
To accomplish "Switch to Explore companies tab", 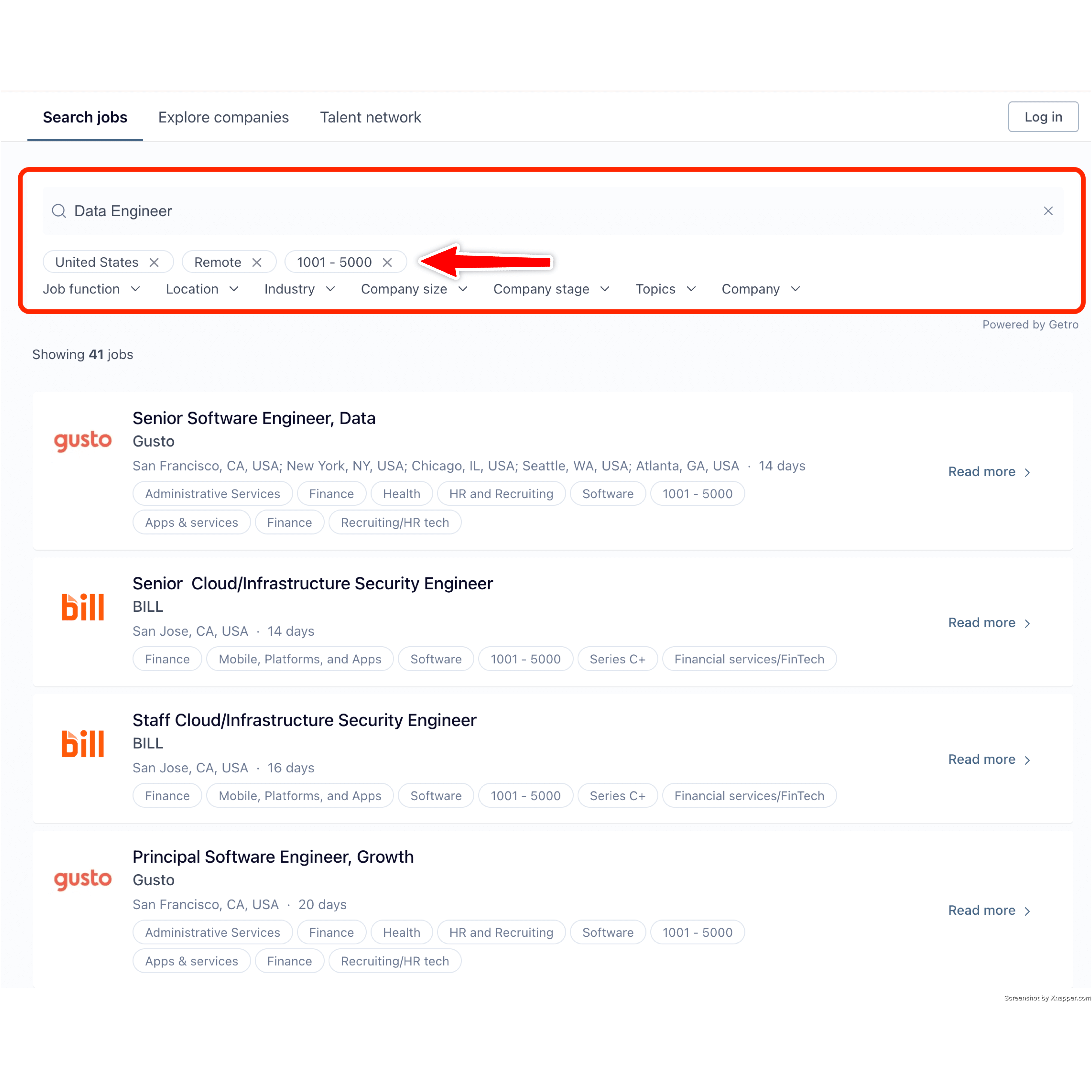I will point(223,117).
